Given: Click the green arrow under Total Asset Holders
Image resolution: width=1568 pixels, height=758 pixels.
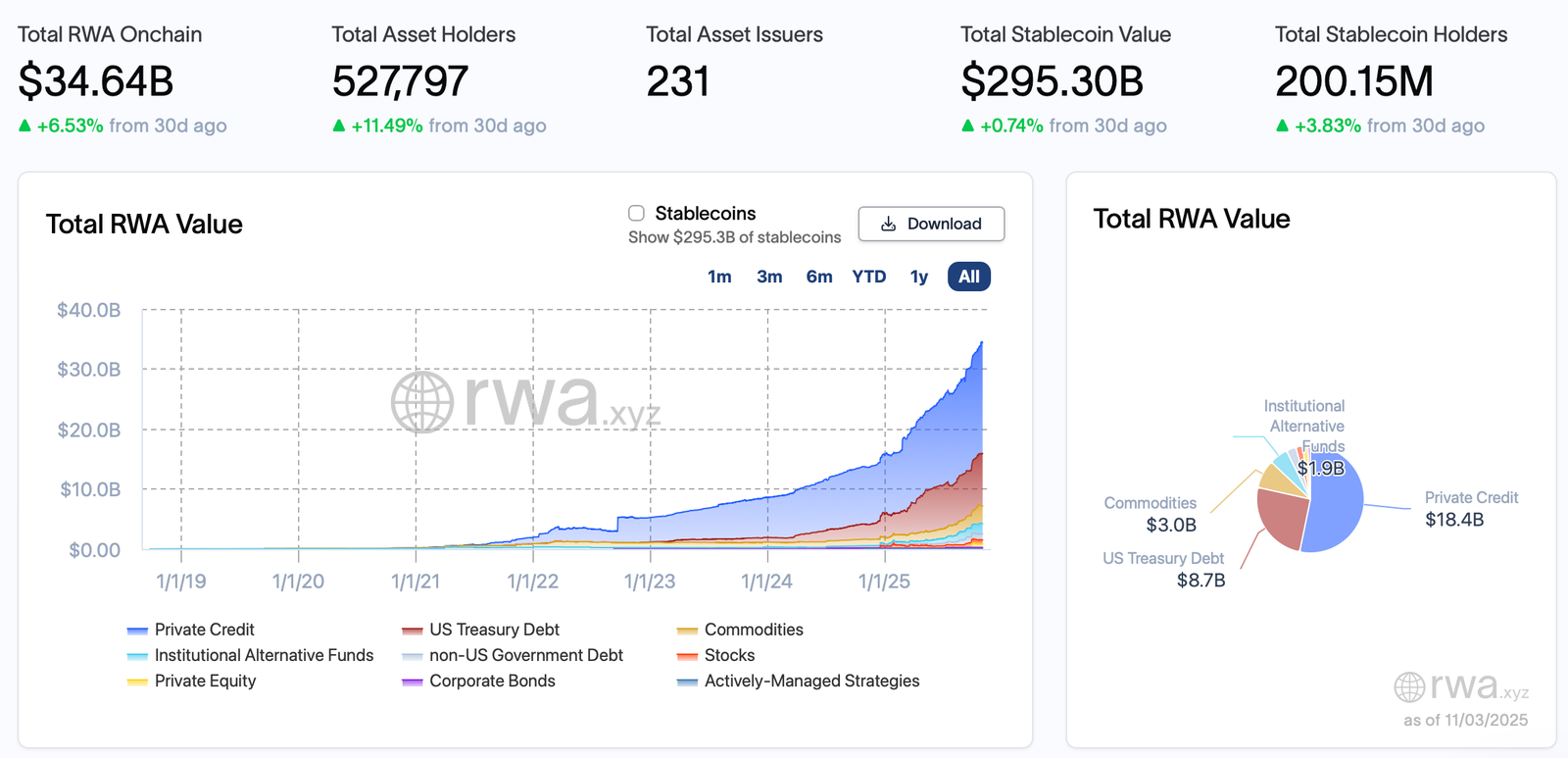Looking at the screenshot, I should coord(339,126).
